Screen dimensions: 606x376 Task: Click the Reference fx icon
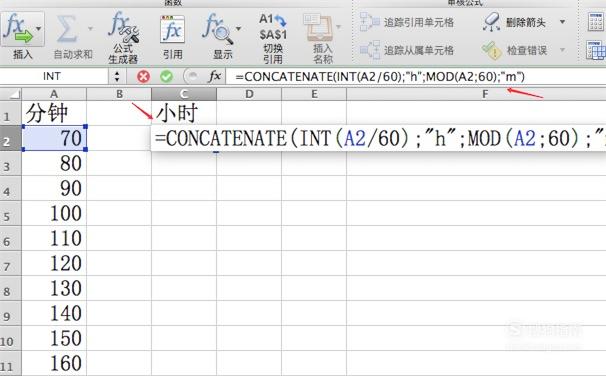click(x=172, y=29)
